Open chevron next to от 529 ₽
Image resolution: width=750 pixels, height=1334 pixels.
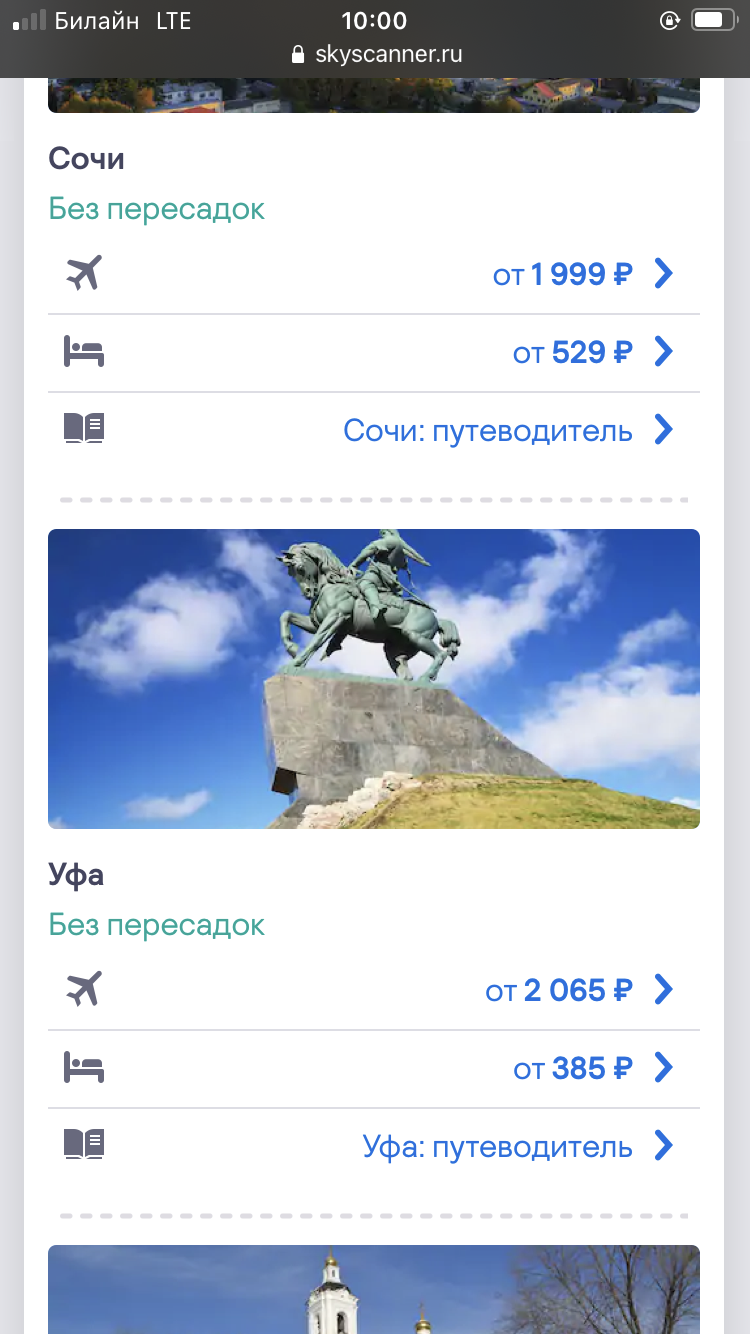tap(663, 352)
